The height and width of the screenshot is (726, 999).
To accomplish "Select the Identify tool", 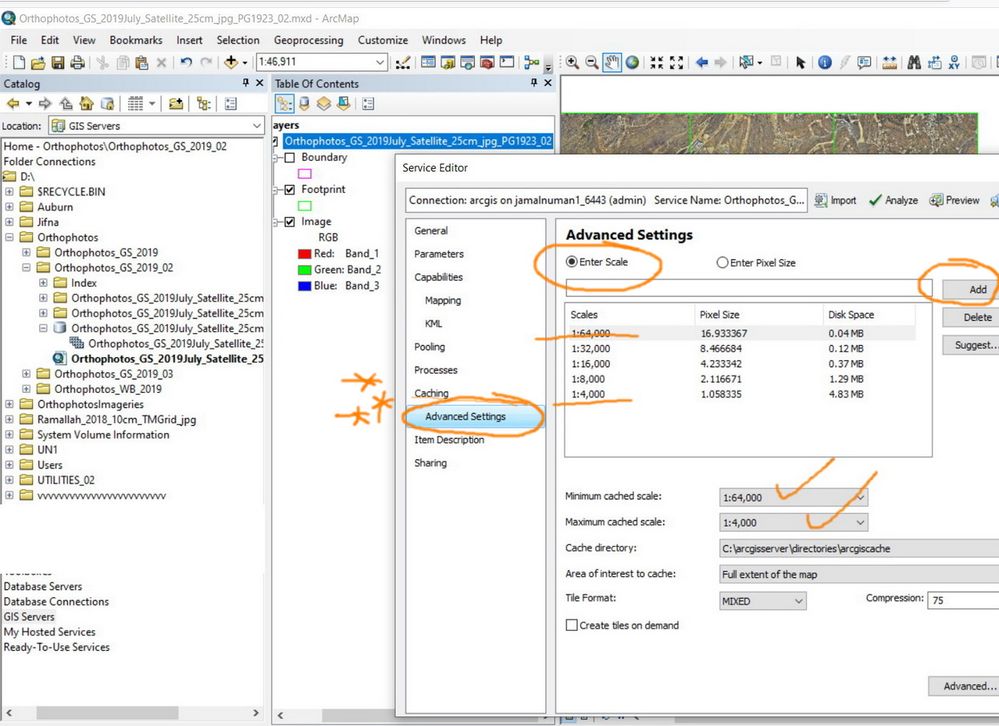I will pyautogui.click(x=824, y=62).
